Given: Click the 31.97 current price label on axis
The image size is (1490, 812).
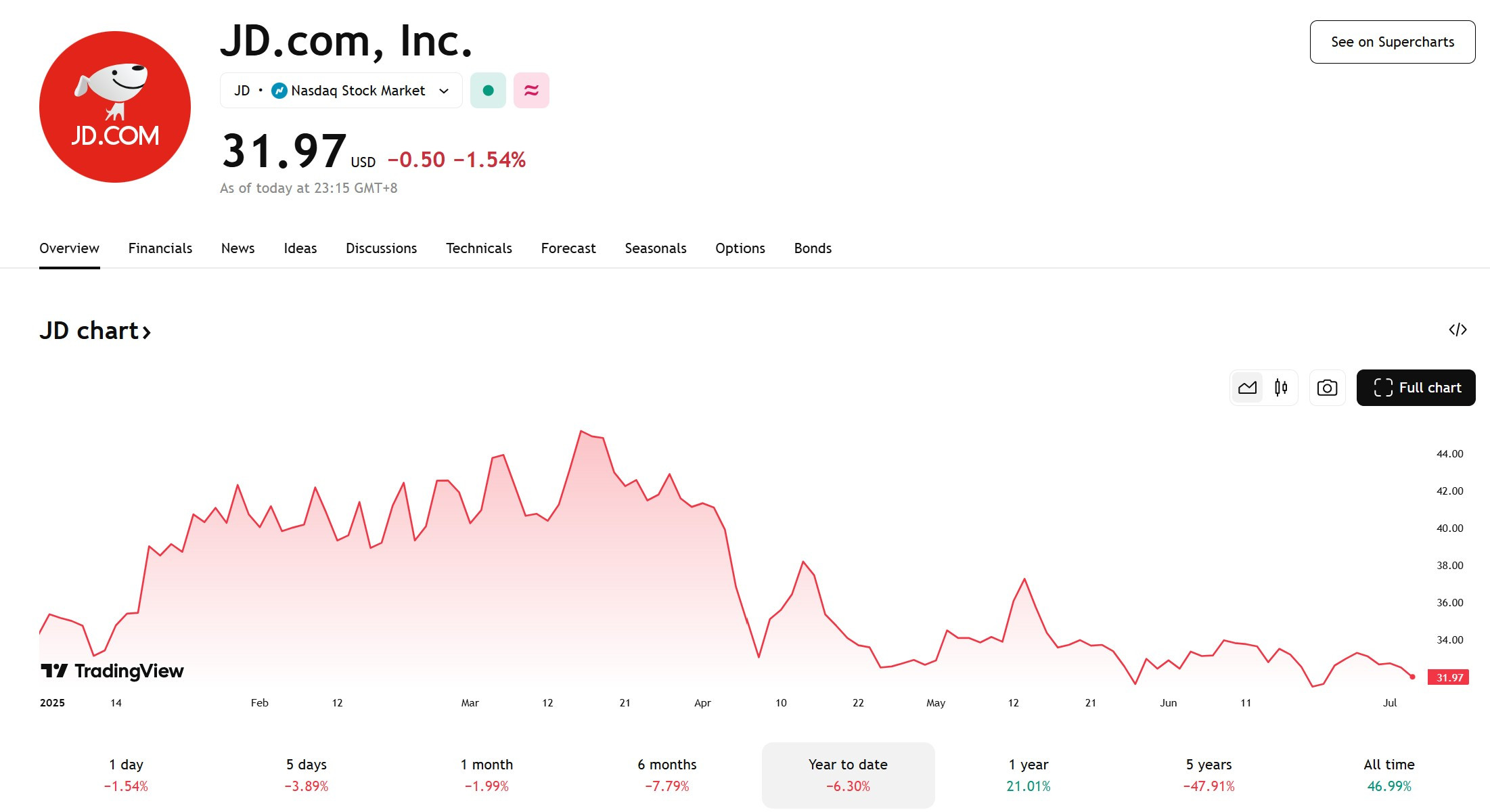Looking at the screenshot, I should point(1448,677).
